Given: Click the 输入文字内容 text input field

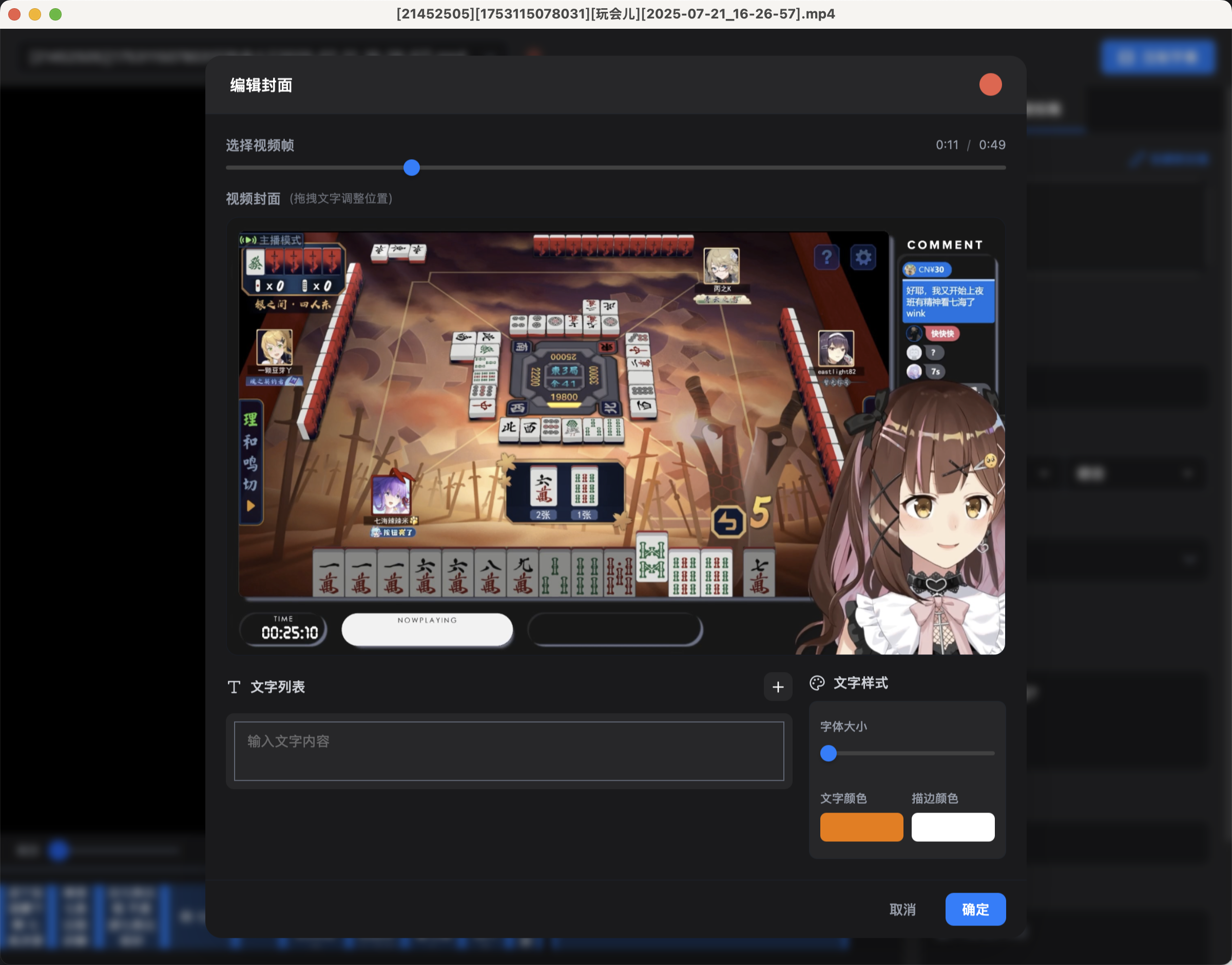Looking at the screenshot, I should click(x=508, y=751).
